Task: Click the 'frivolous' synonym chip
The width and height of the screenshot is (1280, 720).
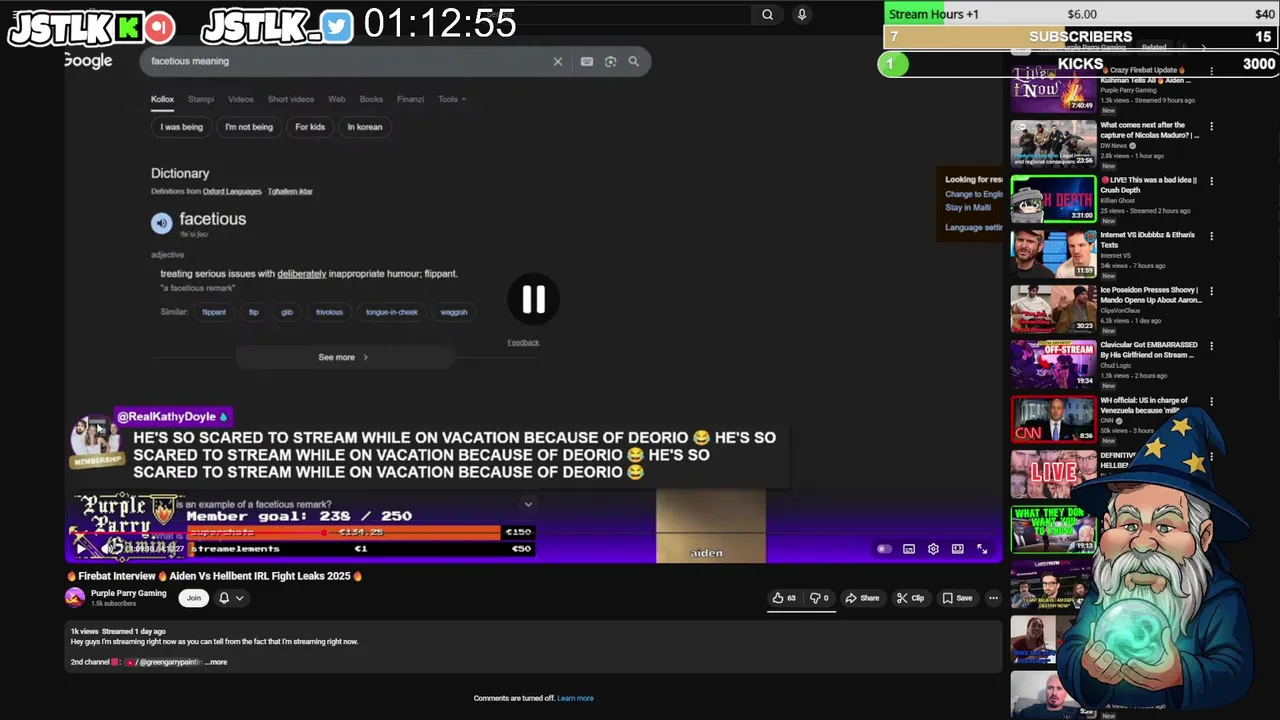Action: click(x=329, y=312)
